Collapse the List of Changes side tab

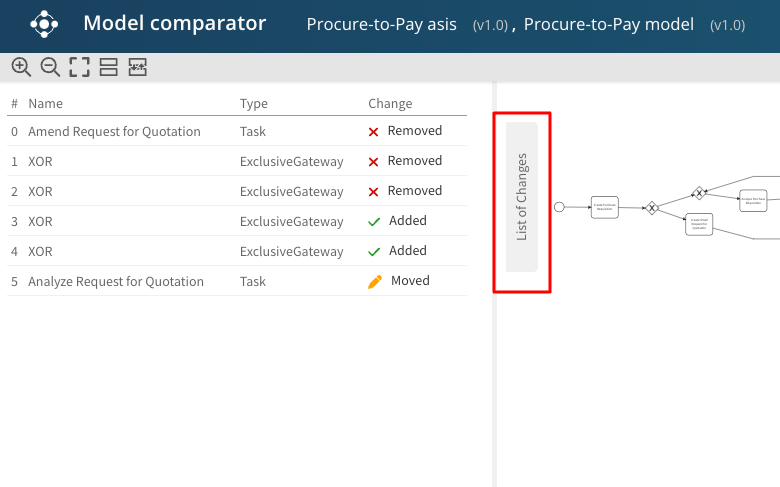(x=522, y=197)
